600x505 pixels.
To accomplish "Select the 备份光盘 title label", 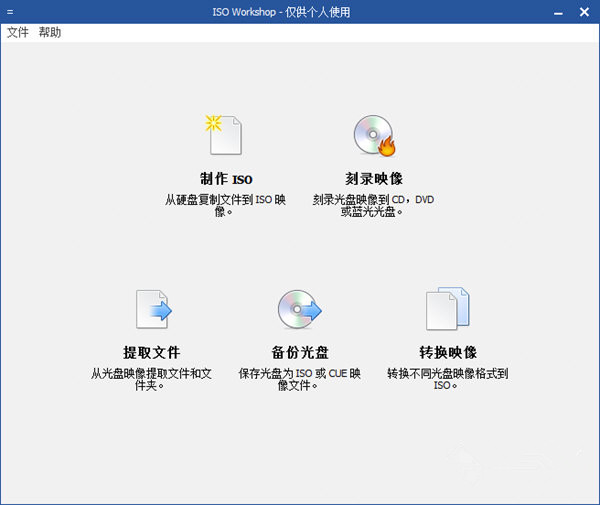I will [x=300, y=352].
